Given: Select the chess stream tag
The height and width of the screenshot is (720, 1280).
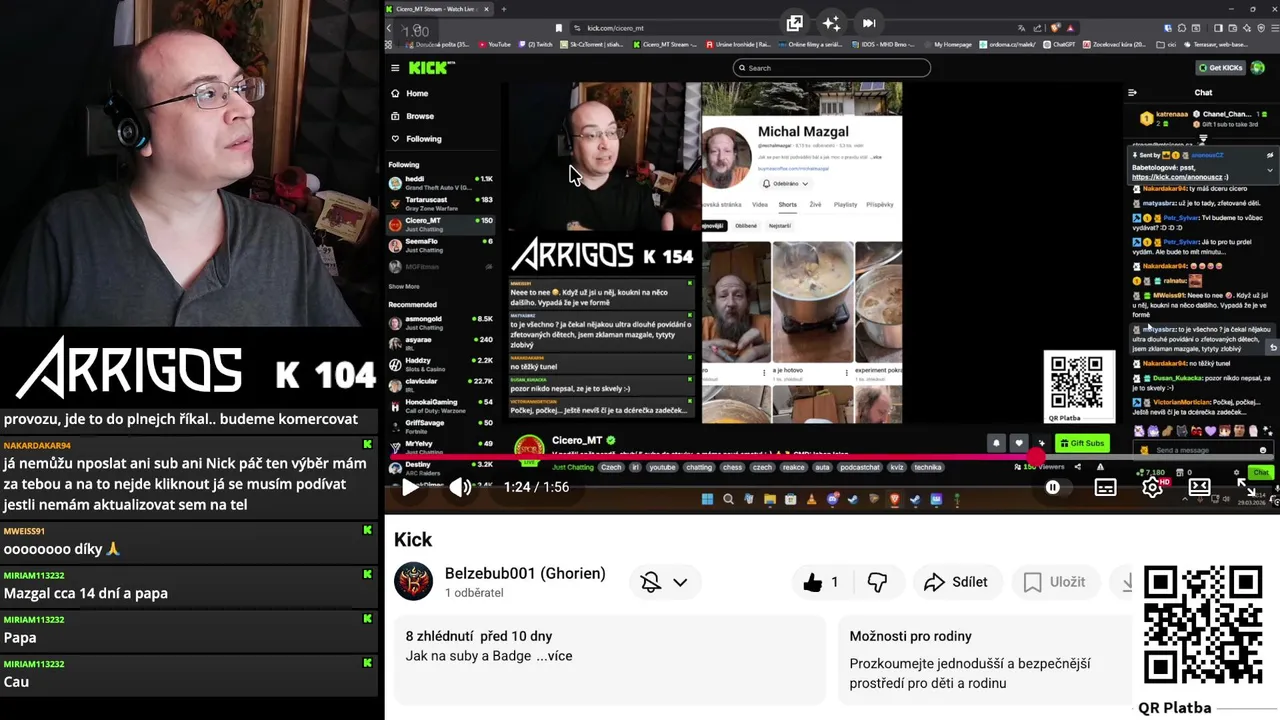Looking at the screenshot, I should pyautogui.click(x=732, y=467).
